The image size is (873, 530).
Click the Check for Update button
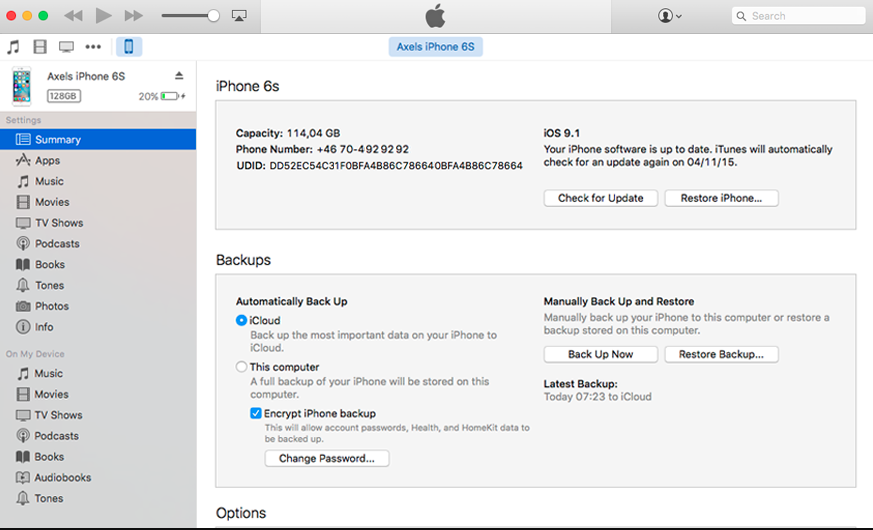click(601, 198)
